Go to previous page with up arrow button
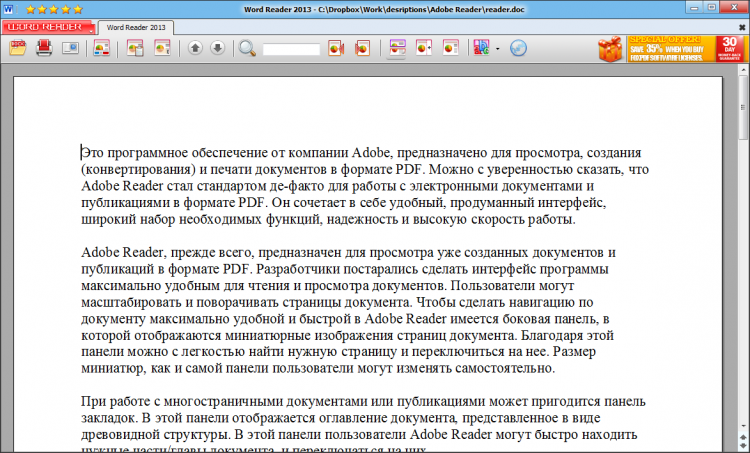Image resolution: width=750 pixels, height=453 pixels. coord(195,48)
